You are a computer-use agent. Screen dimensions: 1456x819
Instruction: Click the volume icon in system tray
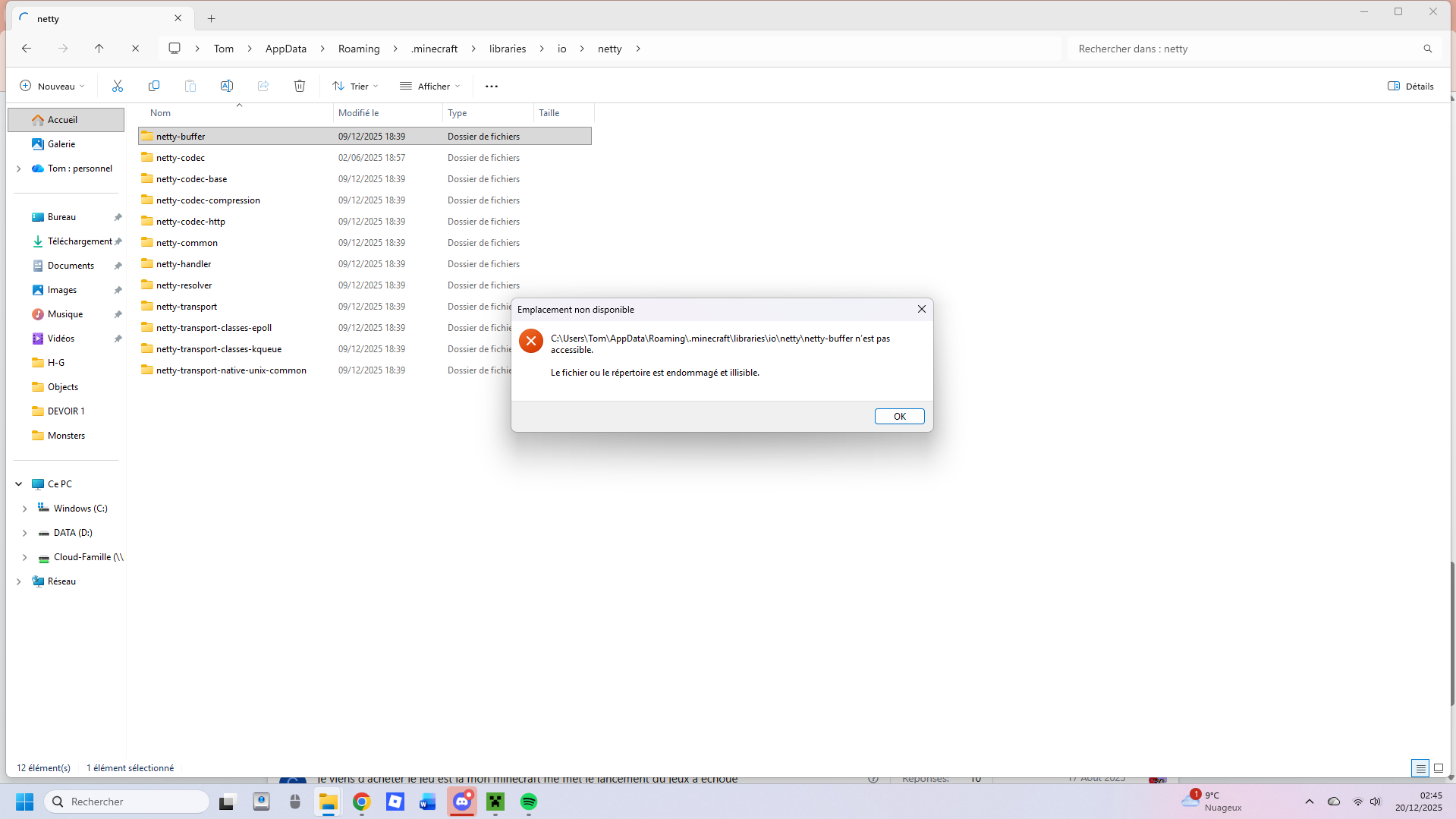pos(1376,802)
